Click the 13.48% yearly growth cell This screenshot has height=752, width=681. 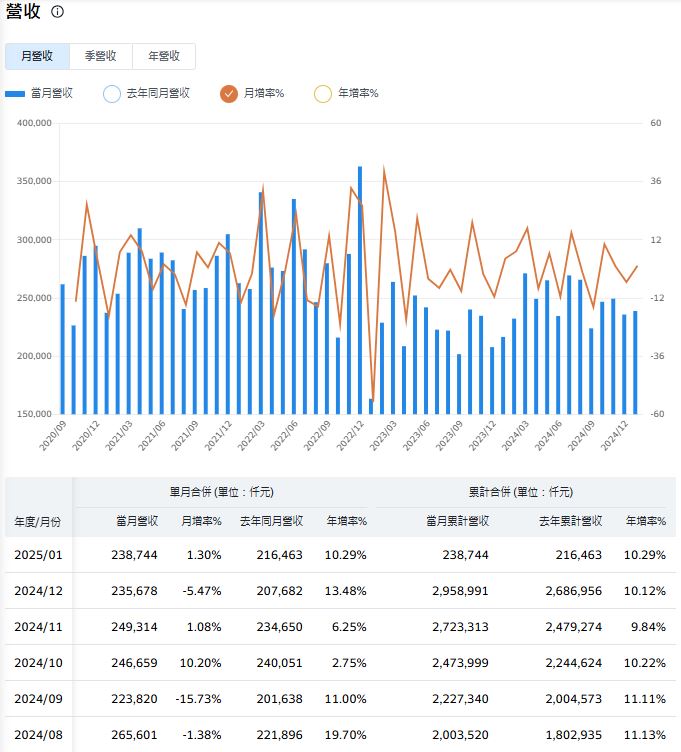tap(346, 591)
